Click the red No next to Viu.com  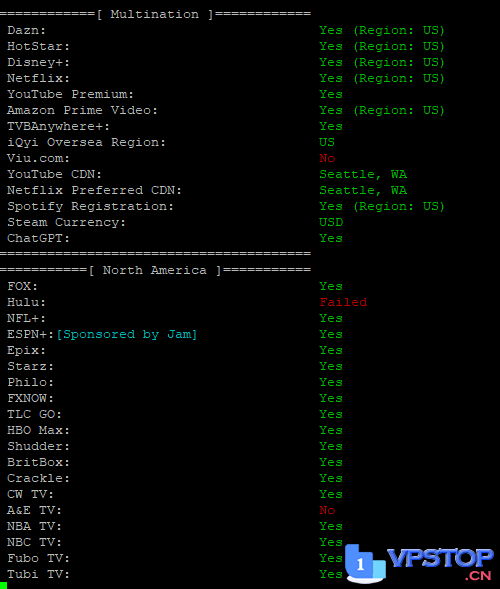tap(327, 158)
